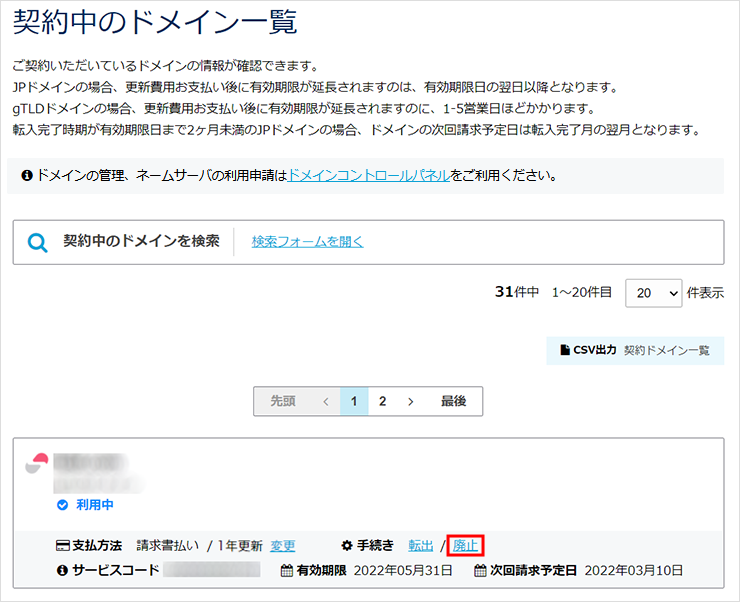Open the 20 items-per-page dropdown
The image size is (740, 602).
pos(653,293)
